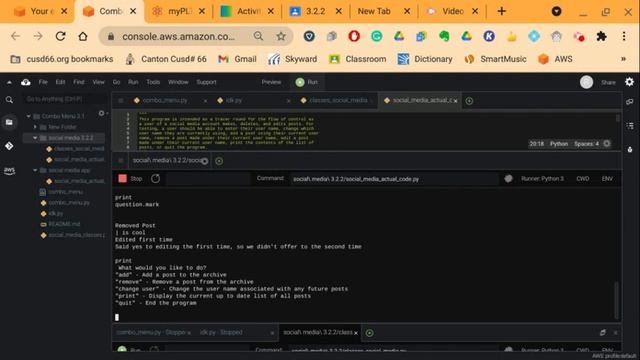This screenshot has width=640, height=360.
Task: Open the AWS toolkit sidebar icon
Action: 9,171
